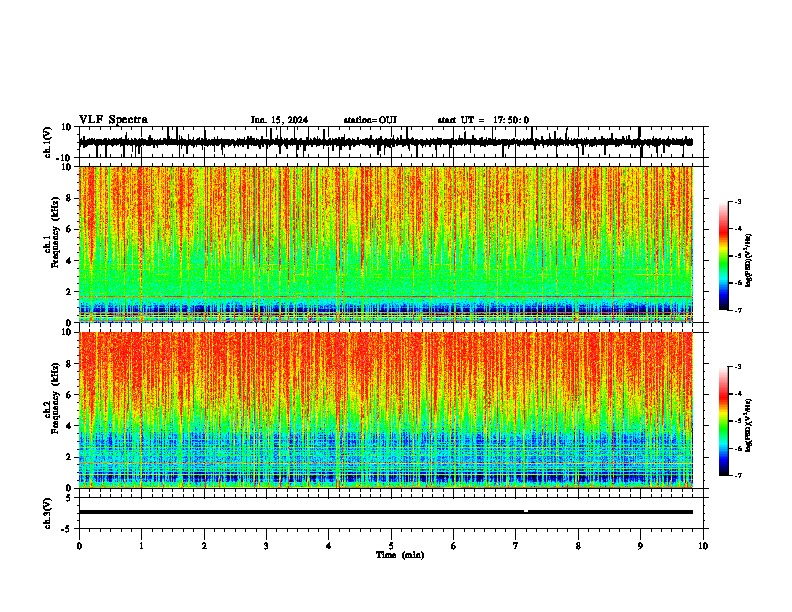Screen dimensions: 792x612
Task: Click the "-3" label atop the ch.1 color bar
Action: coord(737,201)
